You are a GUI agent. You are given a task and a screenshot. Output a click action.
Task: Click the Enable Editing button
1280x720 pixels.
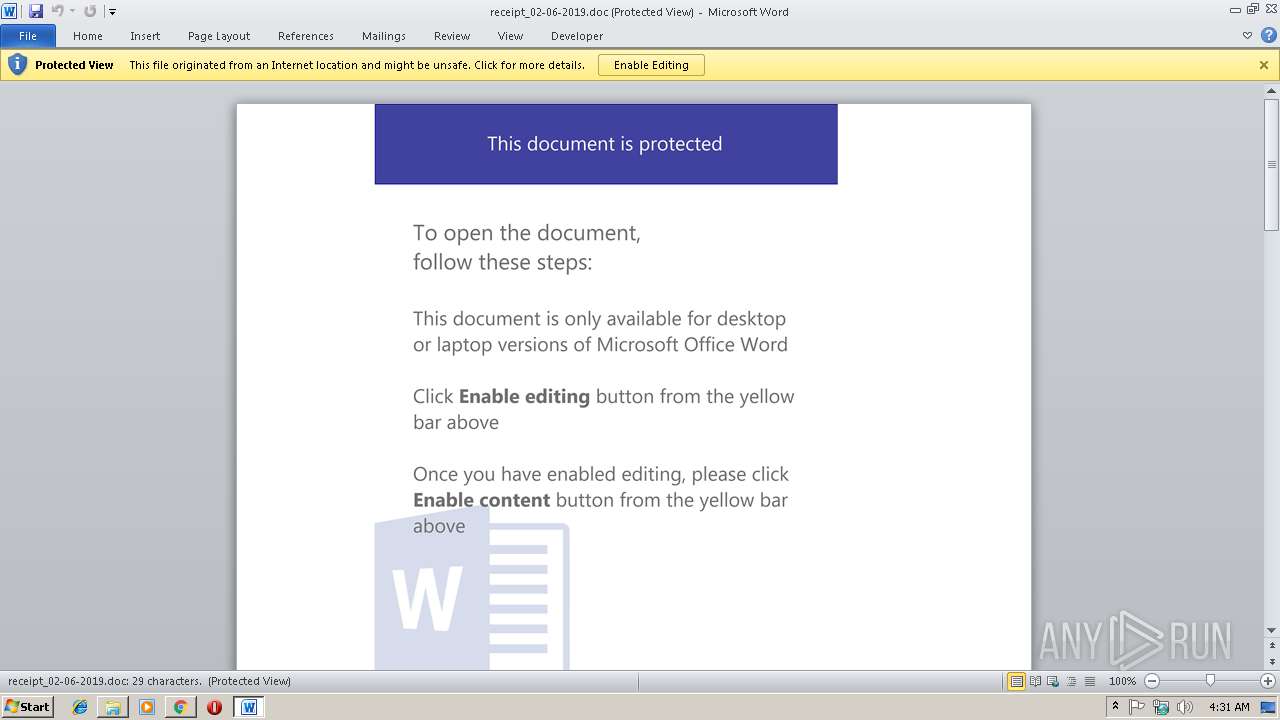coord(651,65)
